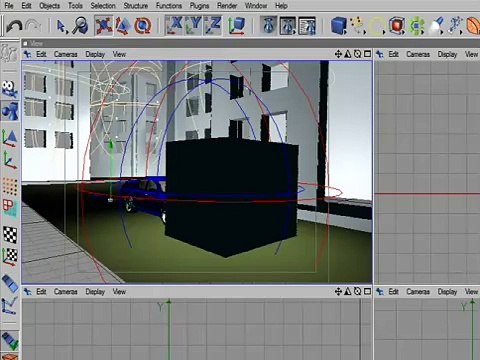Open the particle objects palette

455,26
